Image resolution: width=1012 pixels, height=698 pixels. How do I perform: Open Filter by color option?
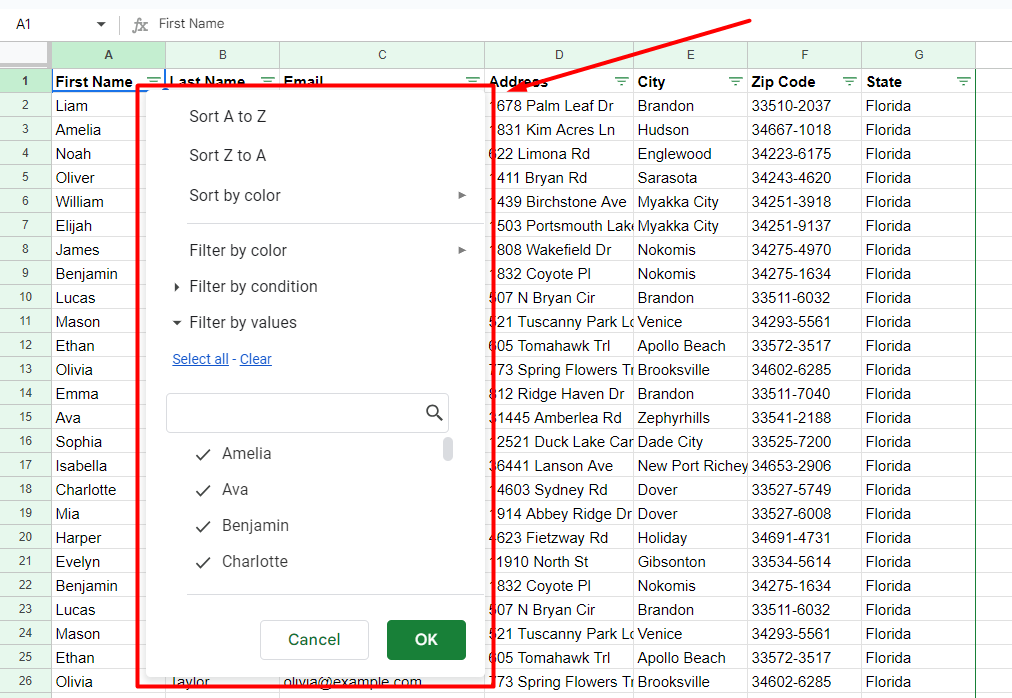(x=238, y=250)
